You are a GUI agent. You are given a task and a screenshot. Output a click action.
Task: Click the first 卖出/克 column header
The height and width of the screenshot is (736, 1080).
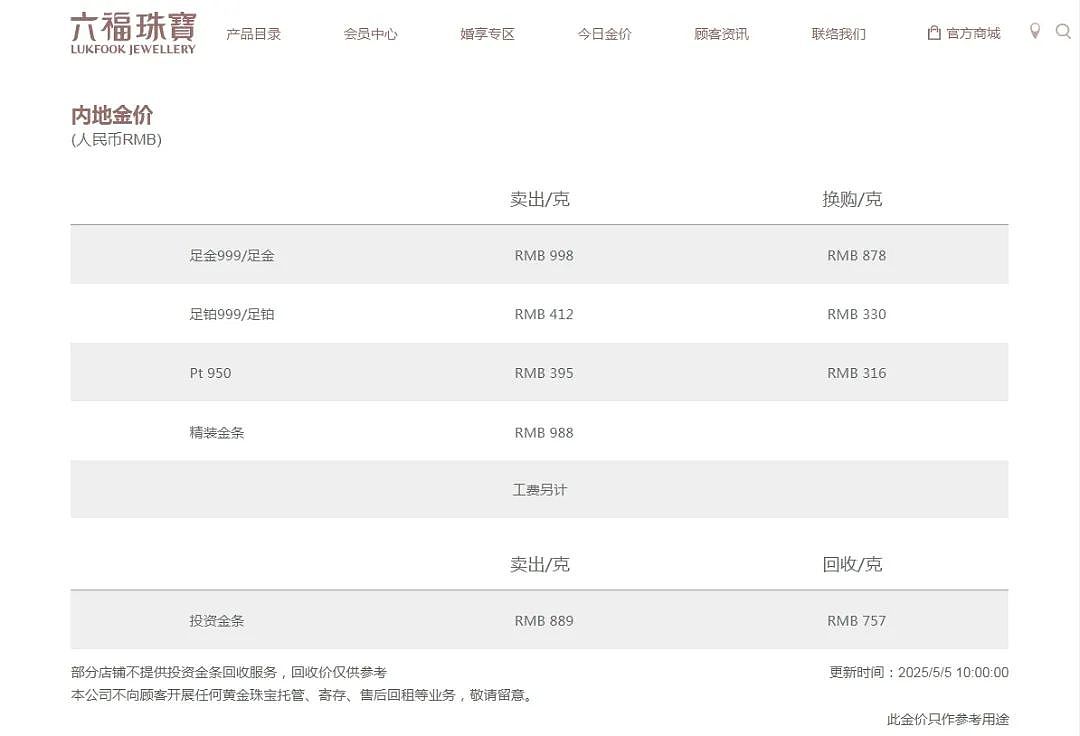[539, 200]
